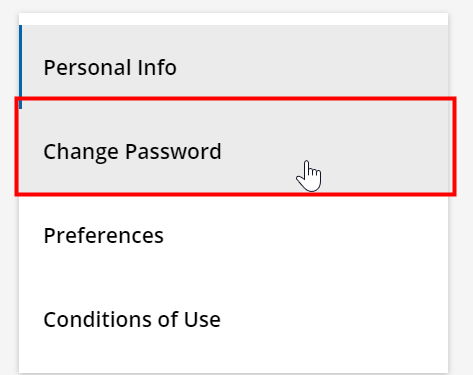Switch to the Personal Info tab
Viewport: 473px width, 375px height.
tap(234, 67)
